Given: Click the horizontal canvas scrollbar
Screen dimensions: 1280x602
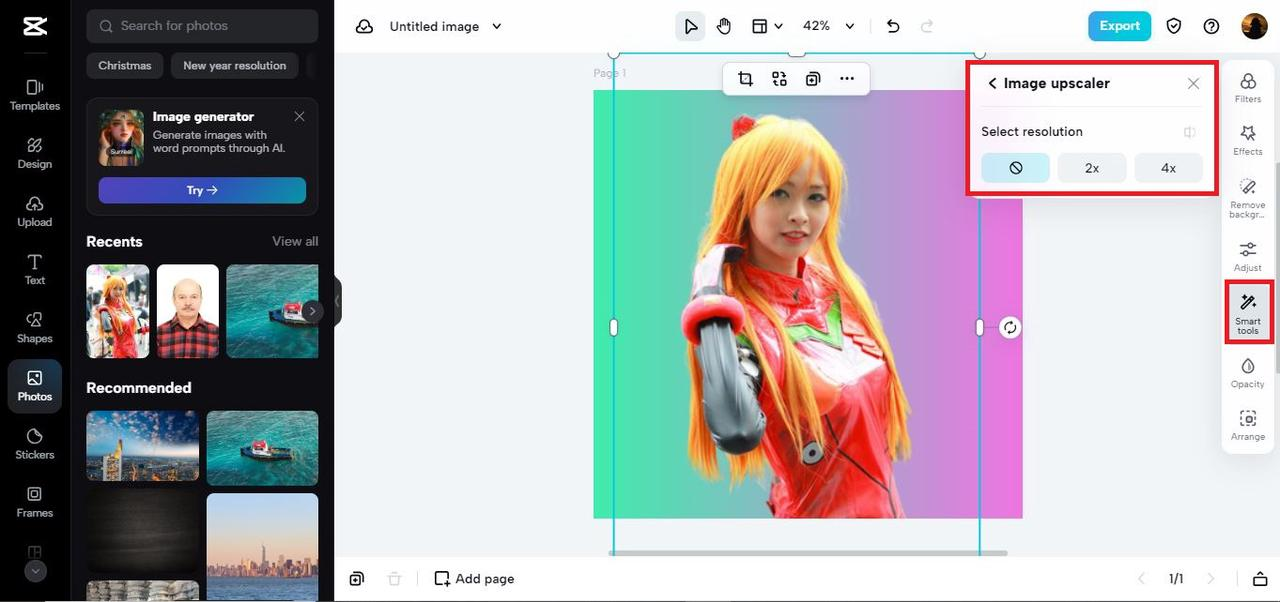Looking at the screenshot, I should pos(808,553).
